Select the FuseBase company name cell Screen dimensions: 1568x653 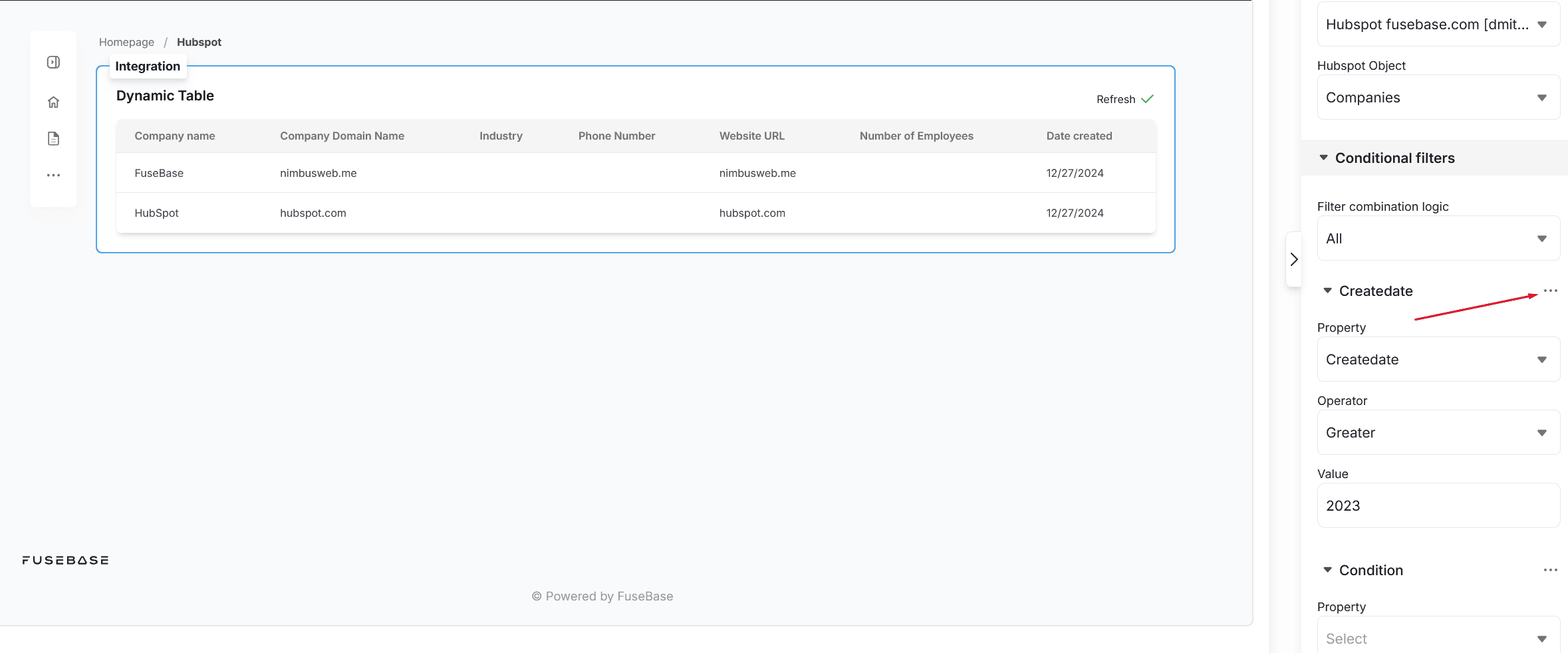(159, 173)
